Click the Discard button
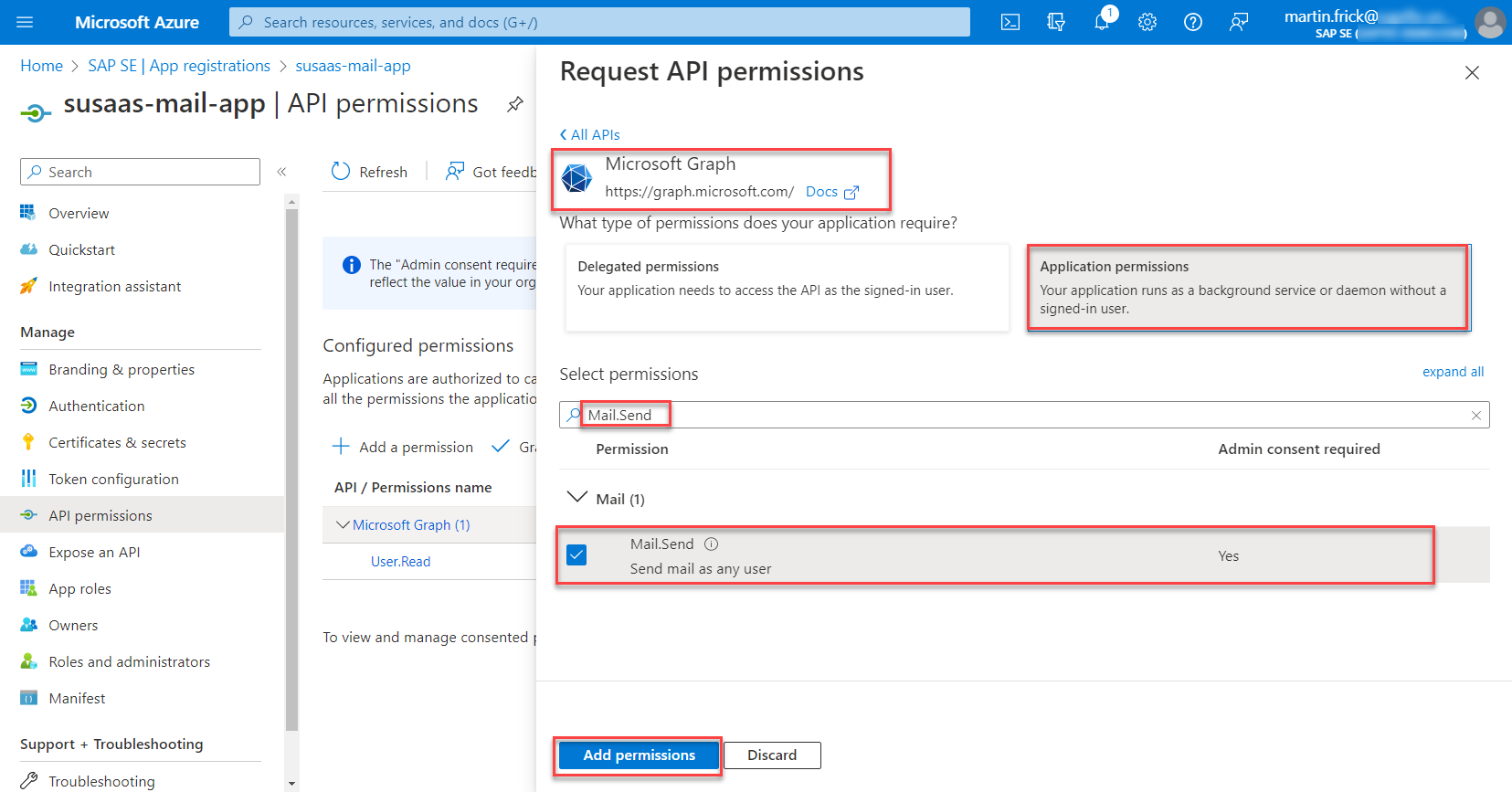Viewport: 1512px width, 792px height. coord(772,755)
